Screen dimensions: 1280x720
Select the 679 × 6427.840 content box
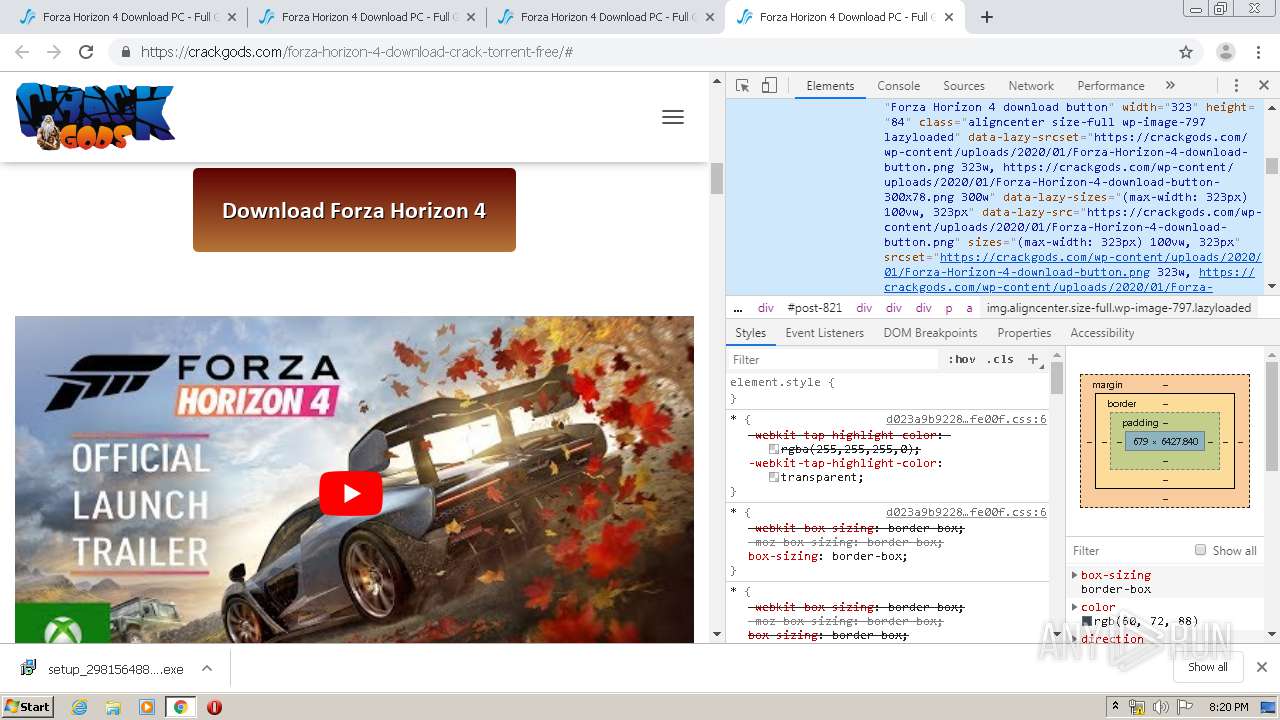(x=1165, y=441)
